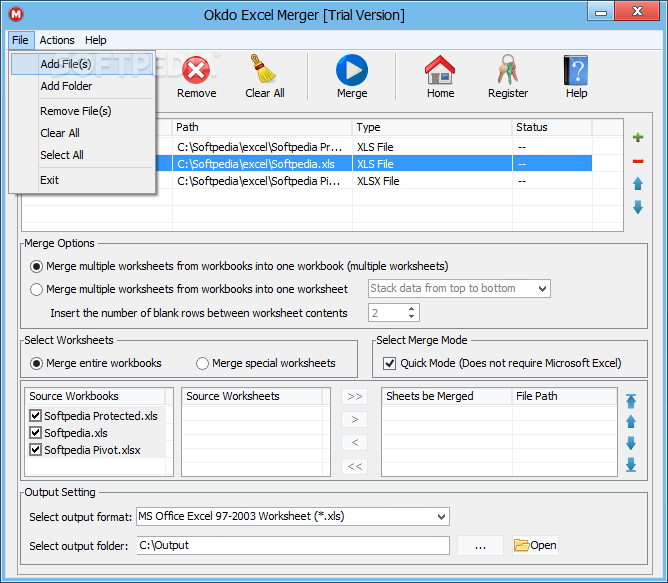Click the Okdo app logo in title bar
This screenshot has width=668, height=583.
(16, 14)
